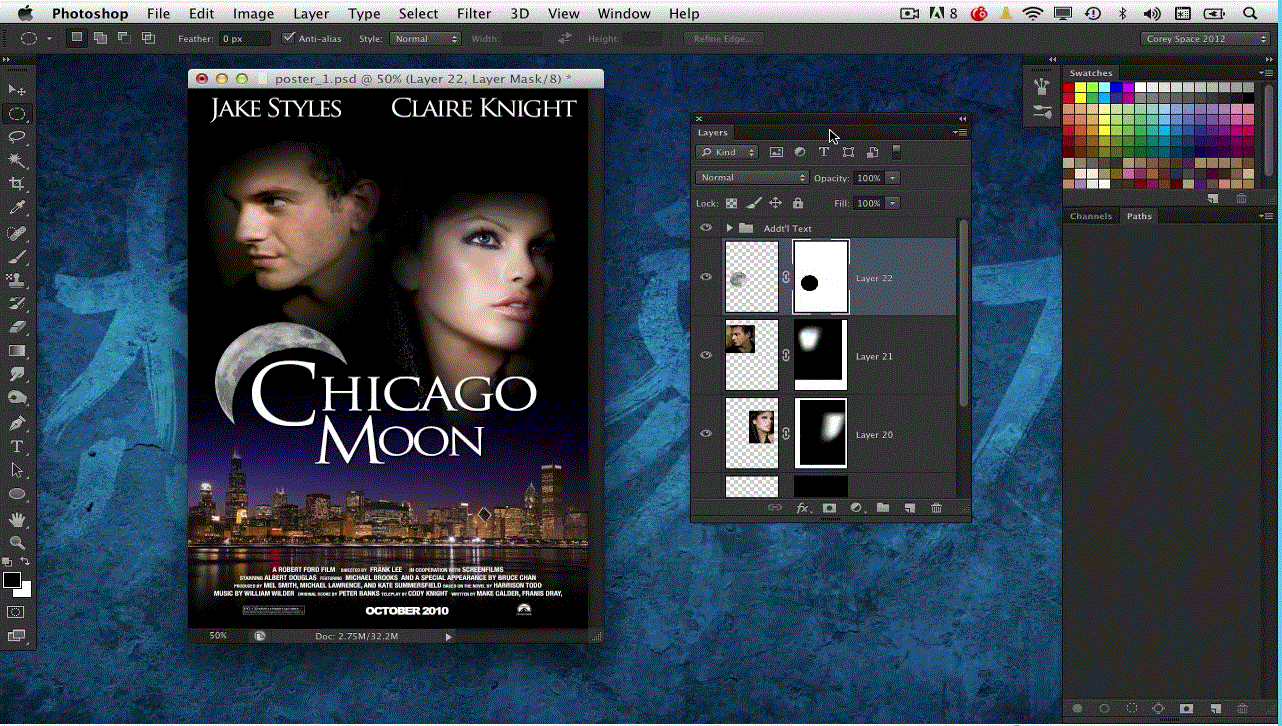Switch to the Channels tab
The image size is (1282, 726).
1090,216
